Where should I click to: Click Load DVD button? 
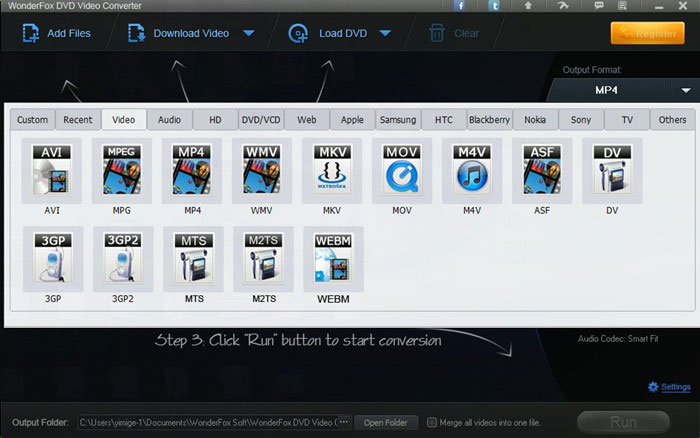click(x=327, y=33)
